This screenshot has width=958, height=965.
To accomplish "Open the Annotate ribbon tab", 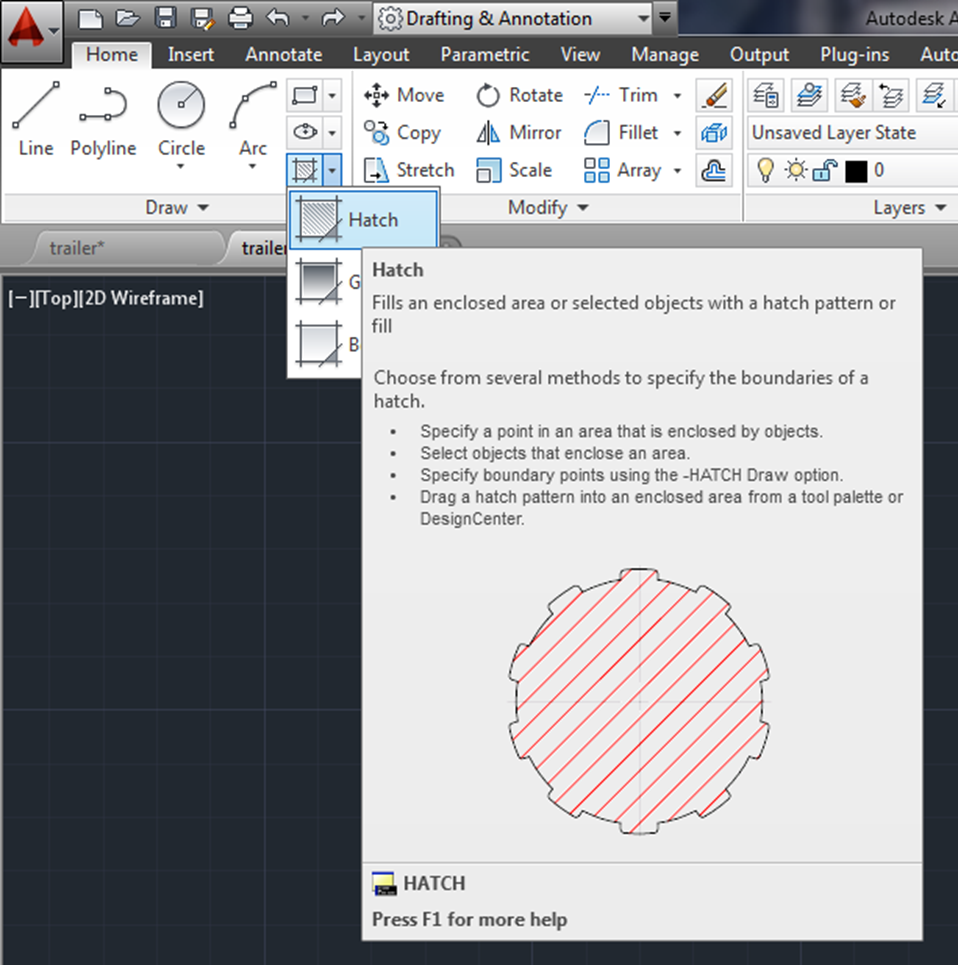I will (x=283, y=55).
